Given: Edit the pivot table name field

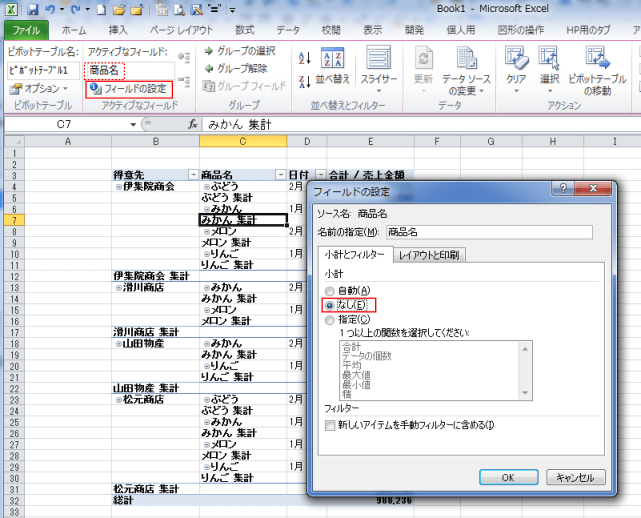Looking at the screenshot, I should point(43,70).
